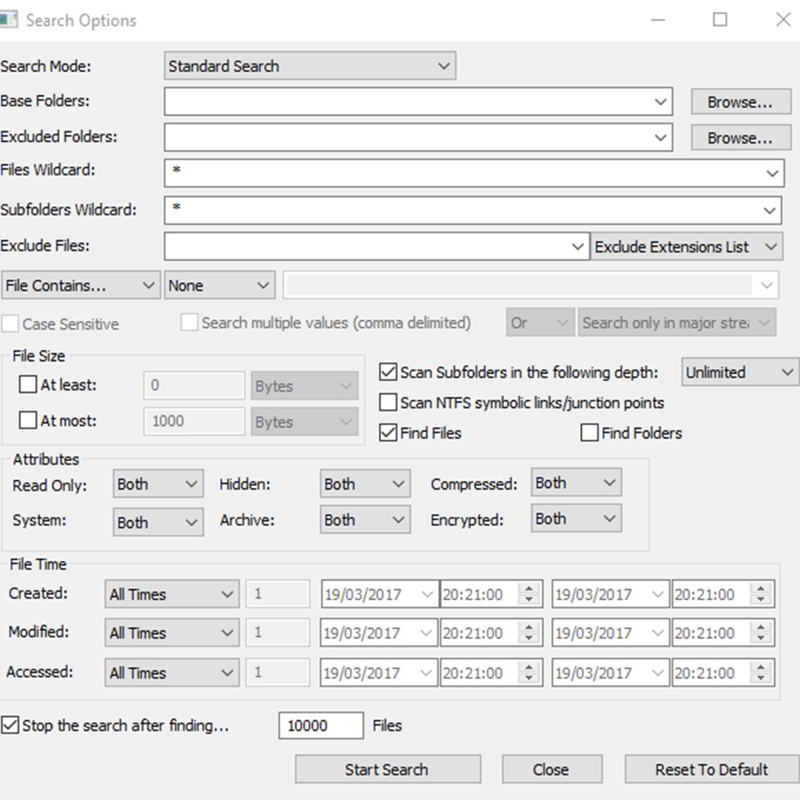Expand the Created All Times dropdown
The width and height of the screenshot is (800, 800).
click(172, 594)
